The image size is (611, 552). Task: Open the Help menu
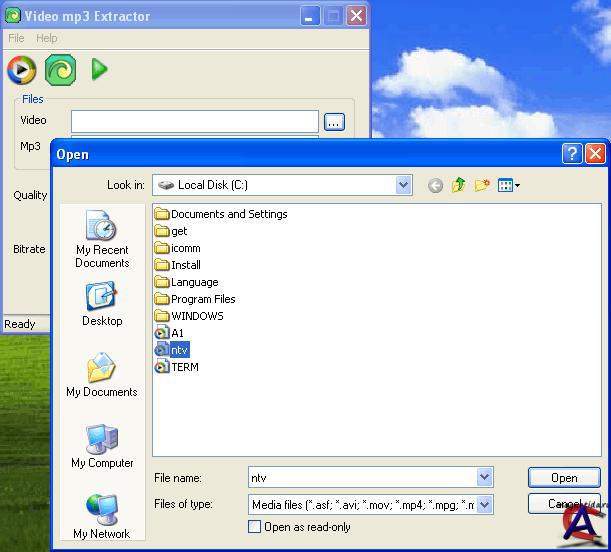tap(47, 38)
